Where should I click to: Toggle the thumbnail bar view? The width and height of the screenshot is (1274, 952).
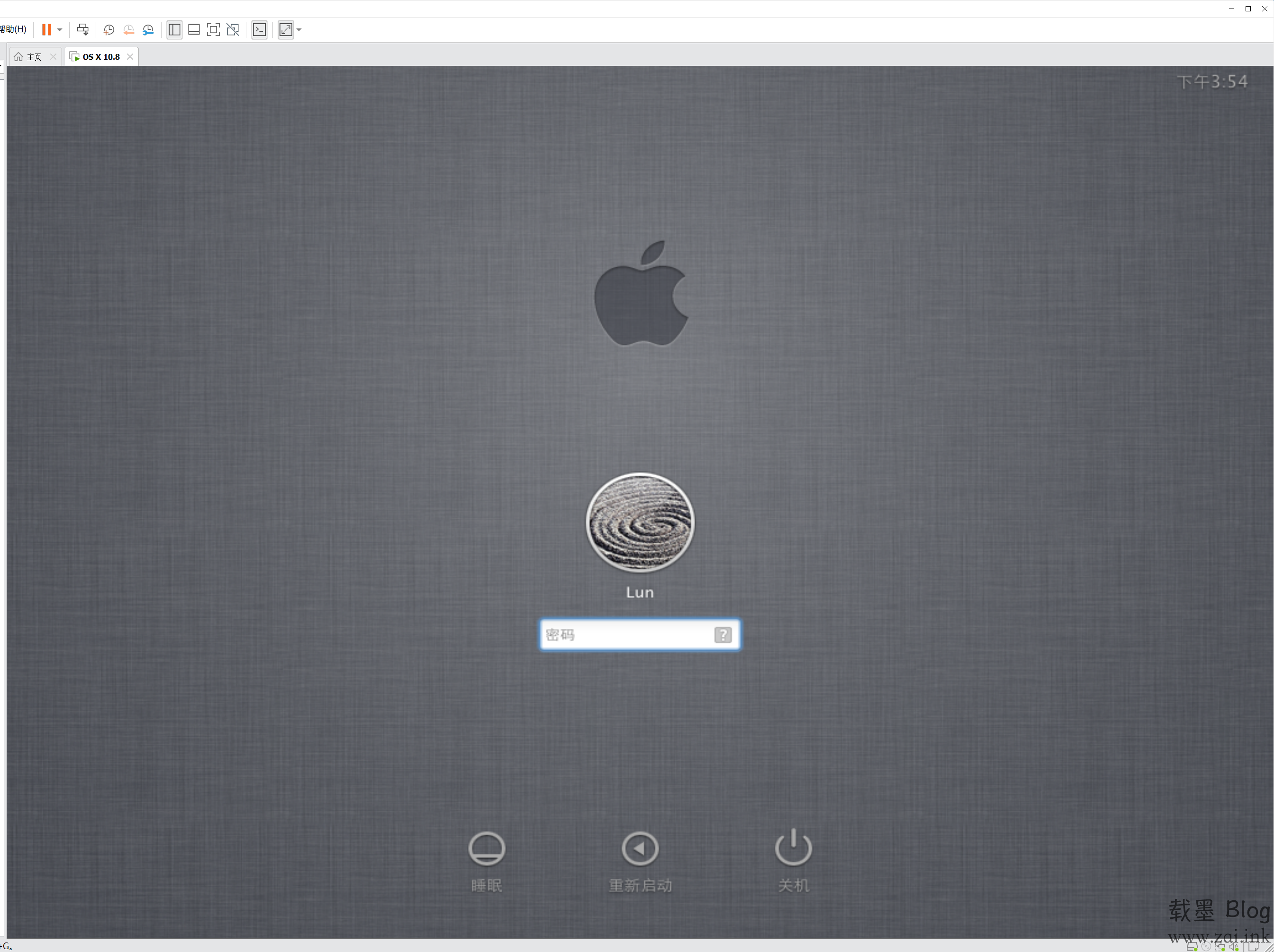click(194, 29)
